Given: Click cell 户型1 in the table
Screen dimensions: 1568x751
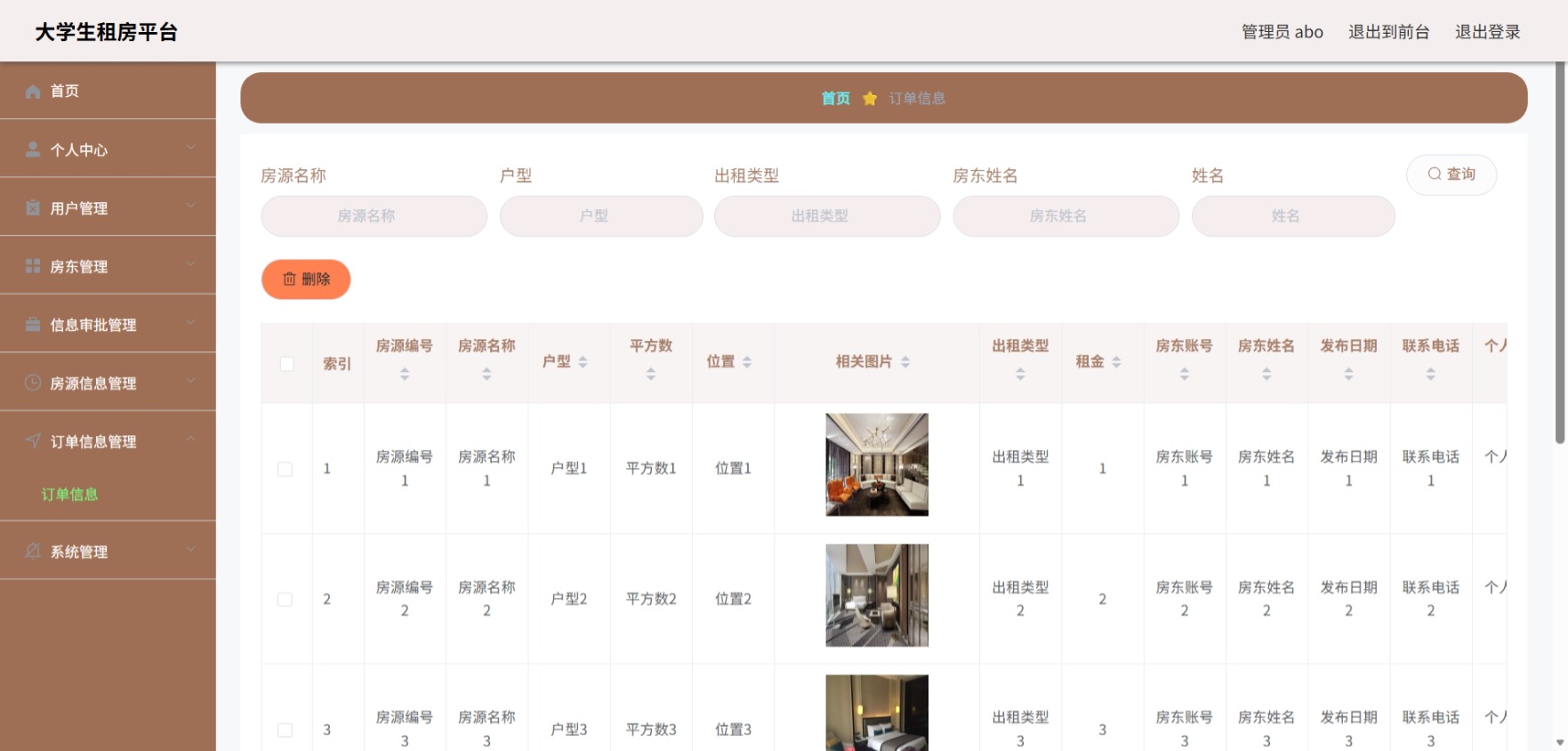Looking at the screenshot, I should tap(568, 468).
